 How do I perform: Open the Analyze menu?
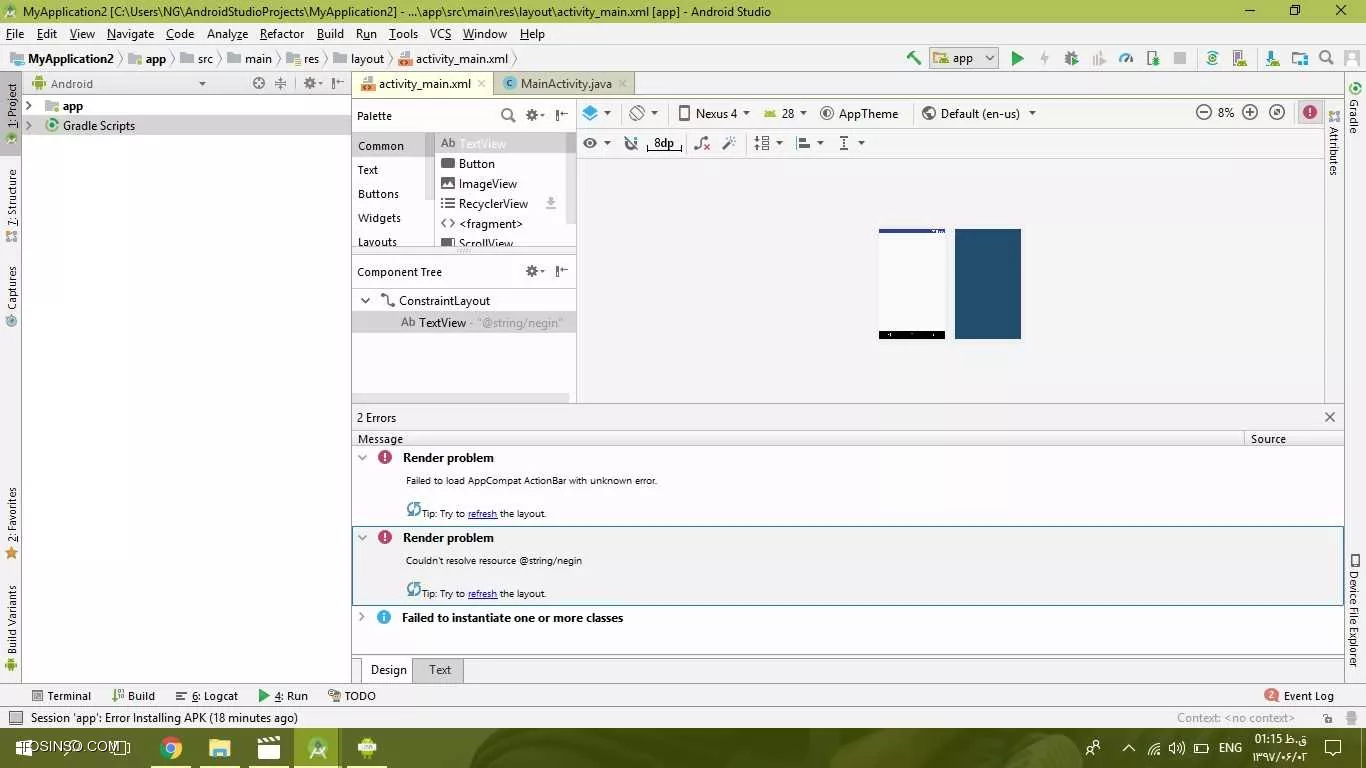(227, 34)
